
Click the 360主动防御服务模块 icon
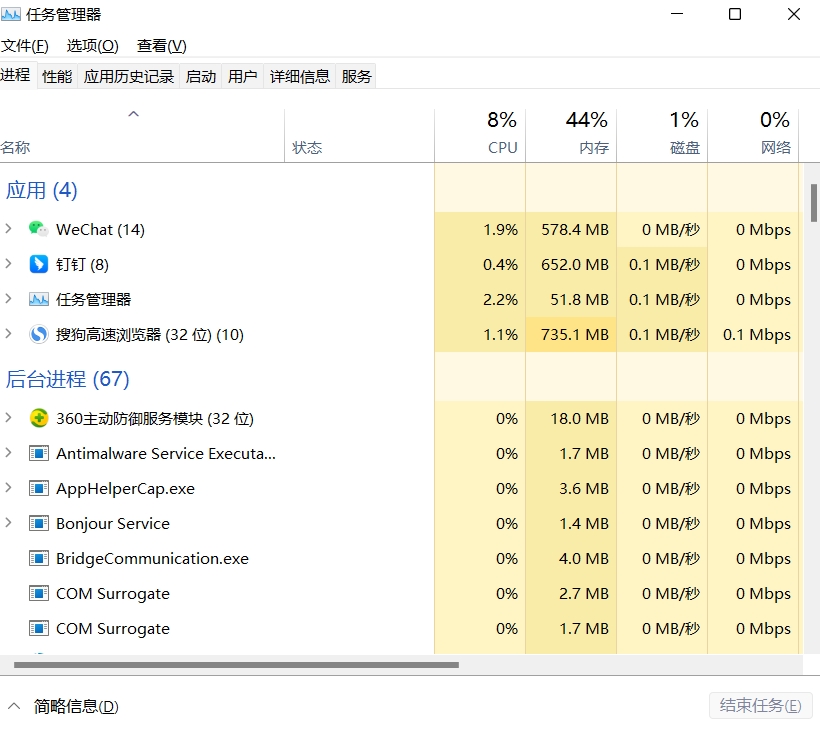pyautogui.click(x=38, y=418)
